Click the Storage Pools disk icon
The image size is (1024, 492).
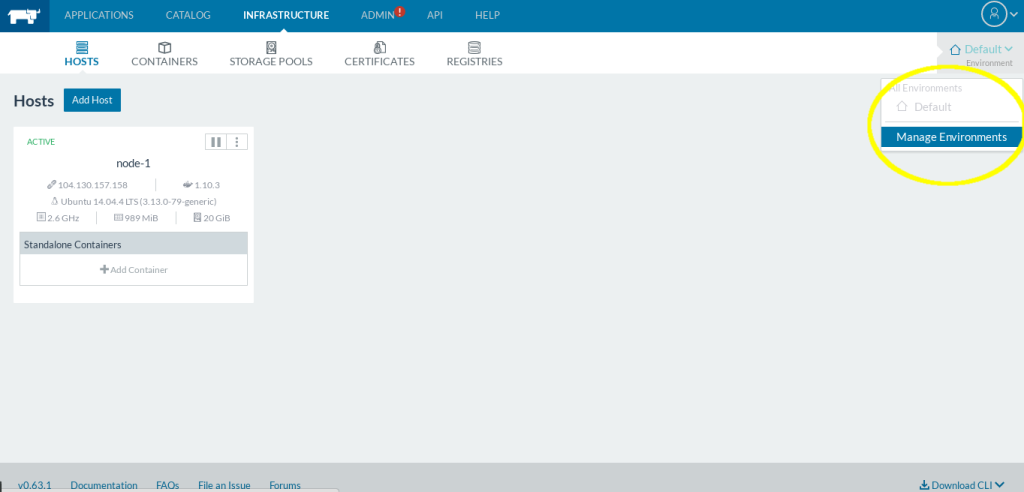(x=271, y=47)
